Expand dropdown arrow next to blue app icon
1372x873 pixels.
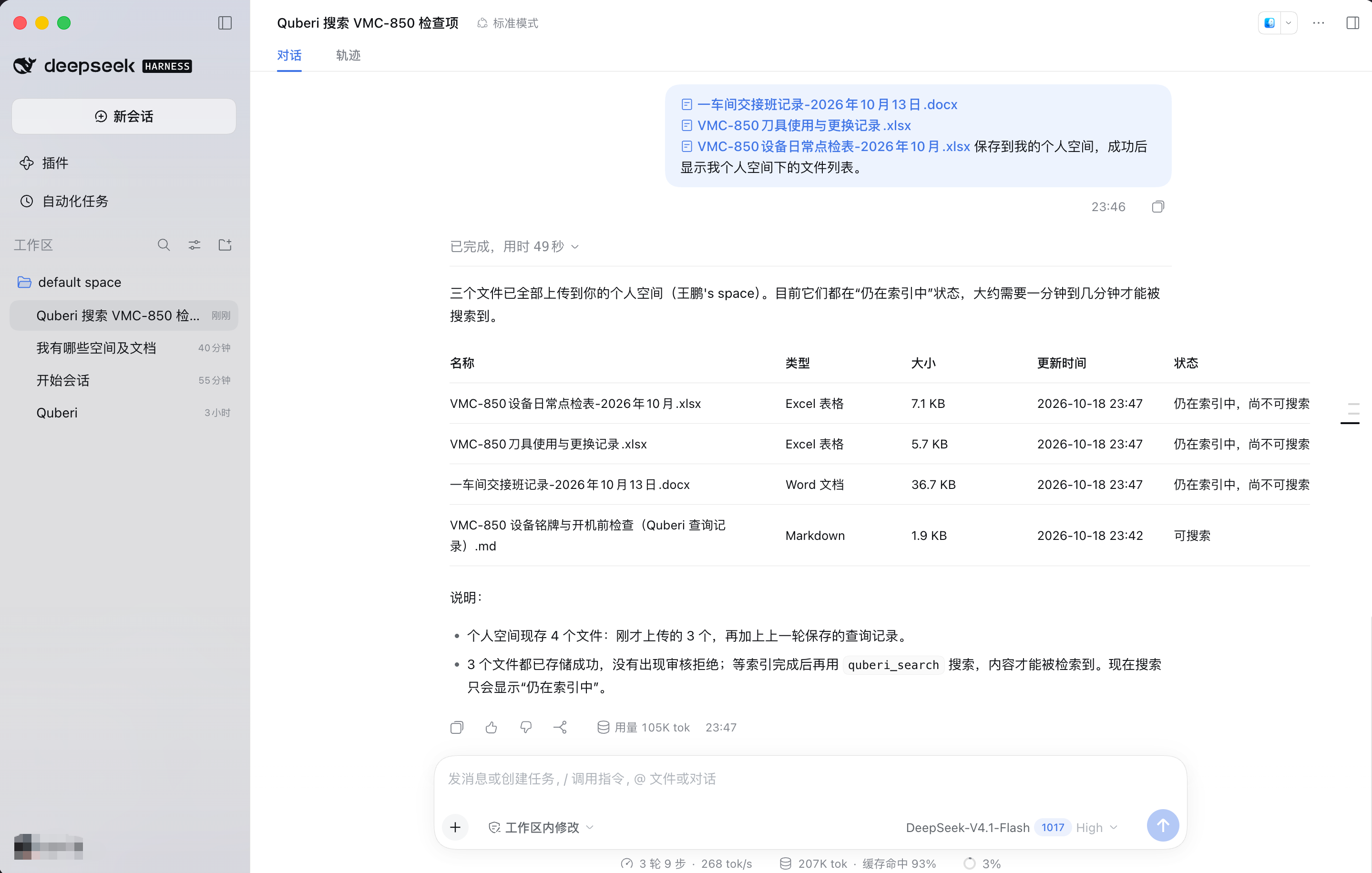point(1288,23)
